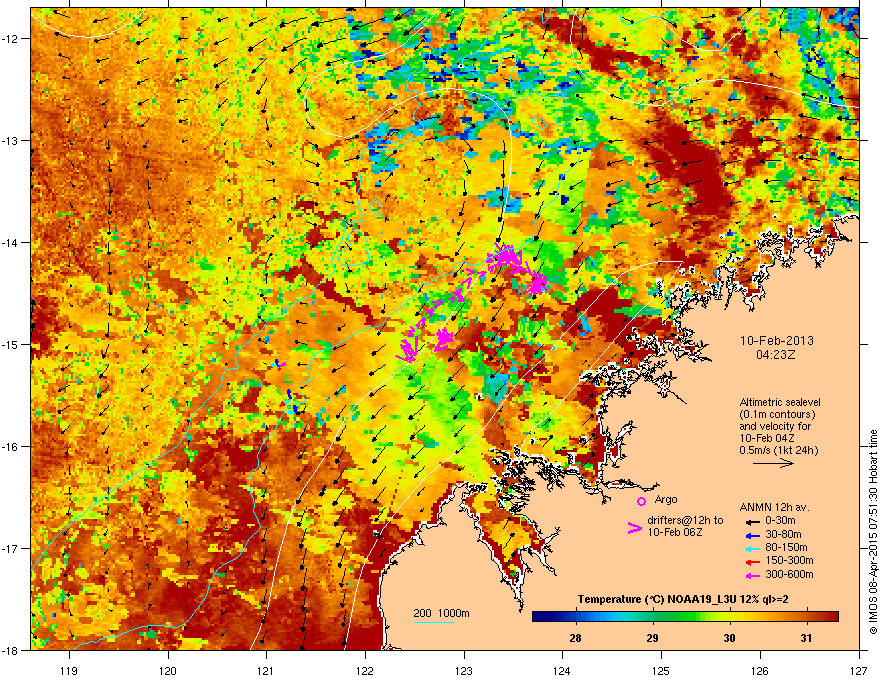This screenshot has height=680, width=880.
Task: Click the '-18' latitude axis label
Action: pos(10,650)
